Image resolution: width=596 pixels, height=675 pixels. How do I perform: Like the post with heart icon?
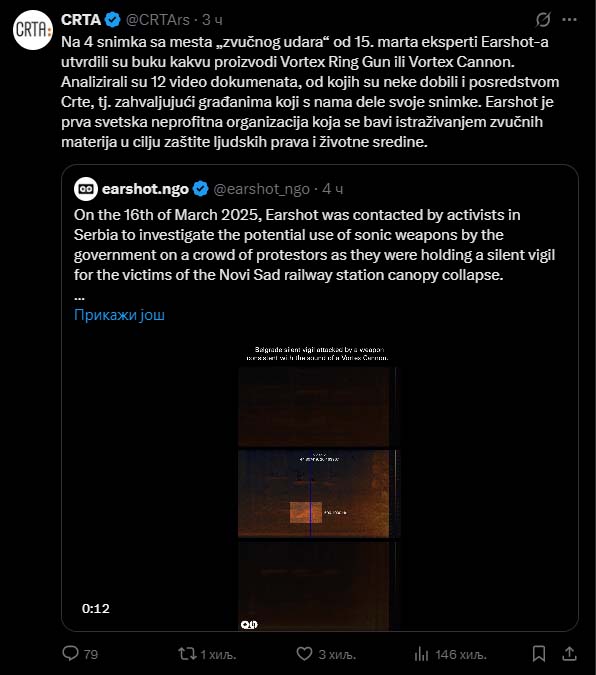coord(304,654)
